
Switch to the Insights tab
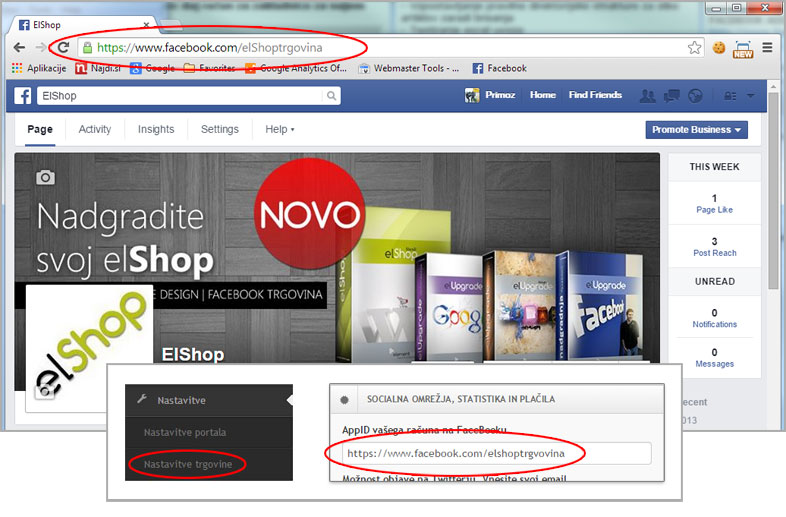coord(156,129)
